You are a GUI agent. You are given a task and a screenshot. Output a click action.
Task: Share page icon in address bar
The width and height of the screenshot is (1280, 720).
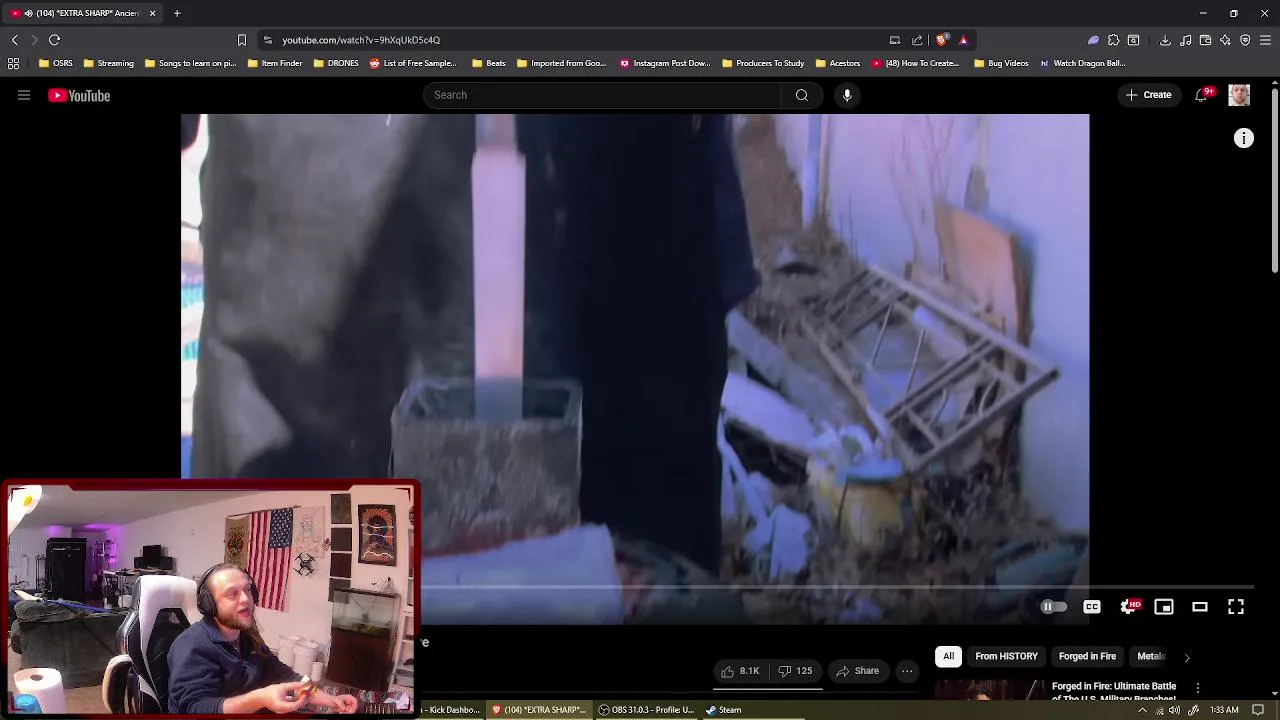click(x=917, y=40)
